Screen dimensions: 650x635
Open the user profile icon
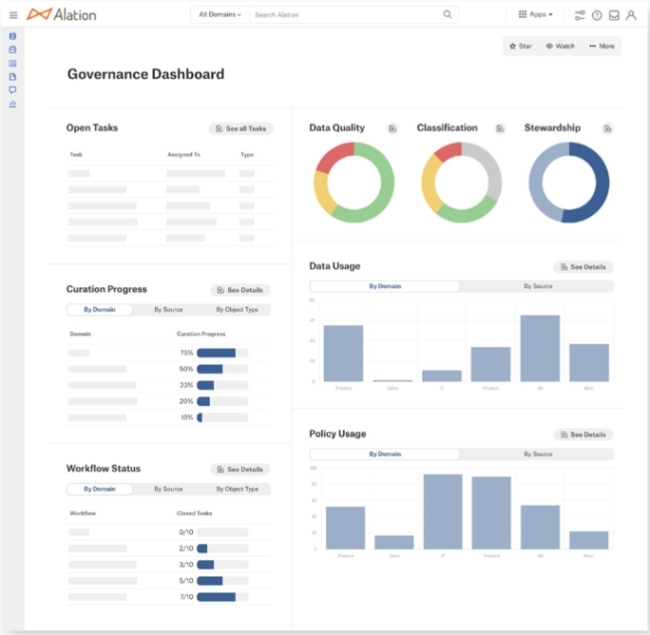point(630,15)
